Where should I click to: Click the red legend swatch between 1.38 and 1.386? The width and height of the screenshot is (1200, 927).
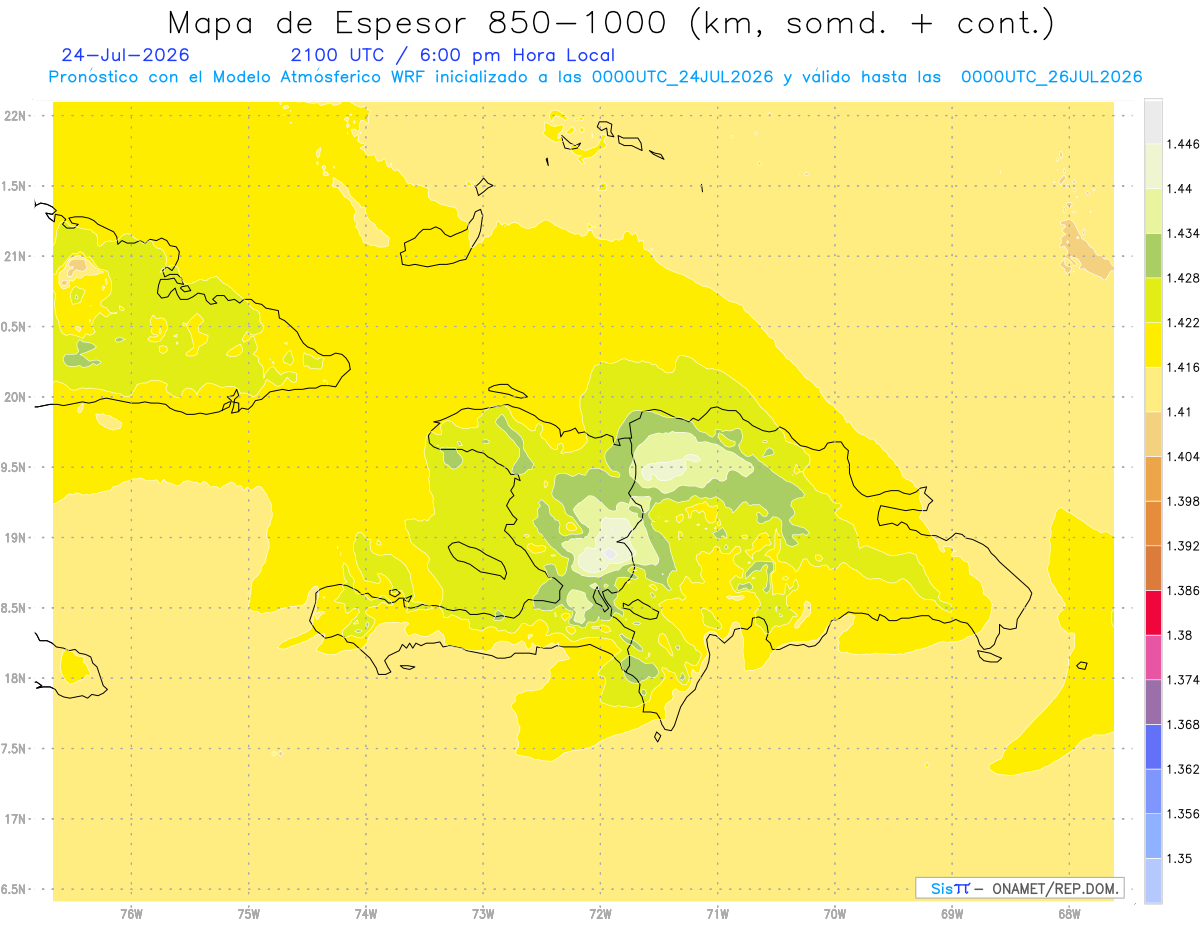[1153, 613]
